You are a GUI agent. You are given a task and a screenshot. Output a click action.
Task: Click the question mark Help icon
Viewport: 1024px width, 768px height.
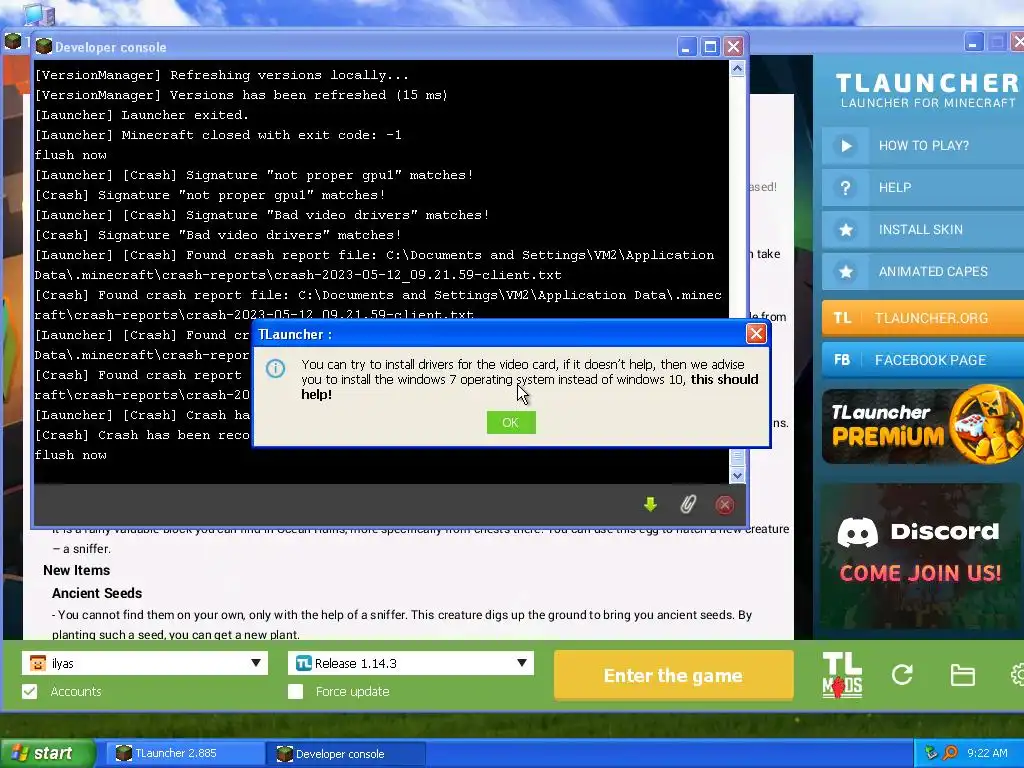click(846, 187)
